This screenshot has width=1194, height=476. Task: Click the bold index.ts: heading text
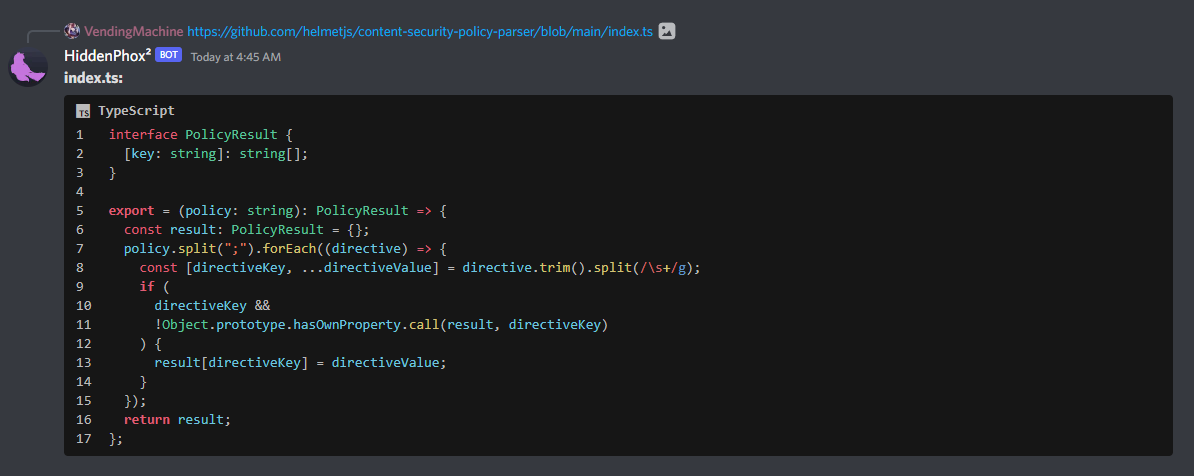pos(94,78)
